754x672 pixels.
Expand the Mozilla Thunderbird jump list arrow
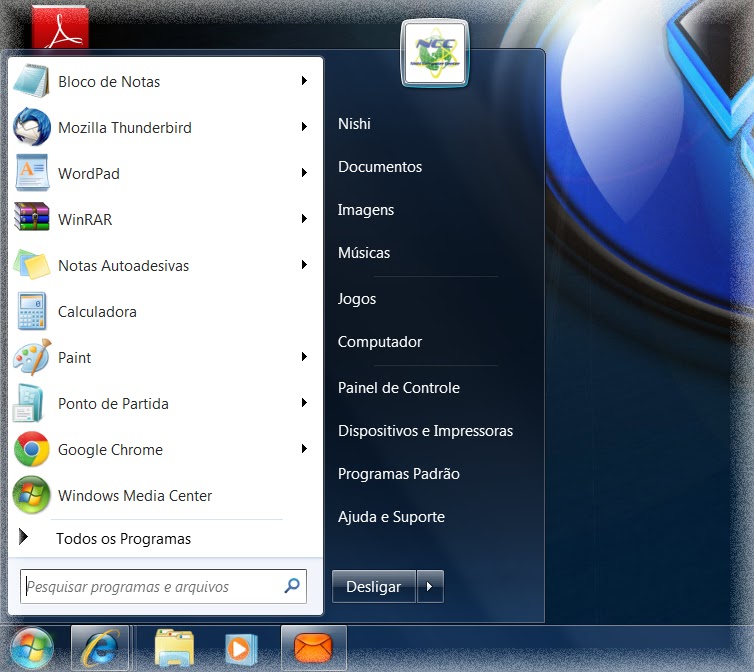pos(304,127)
